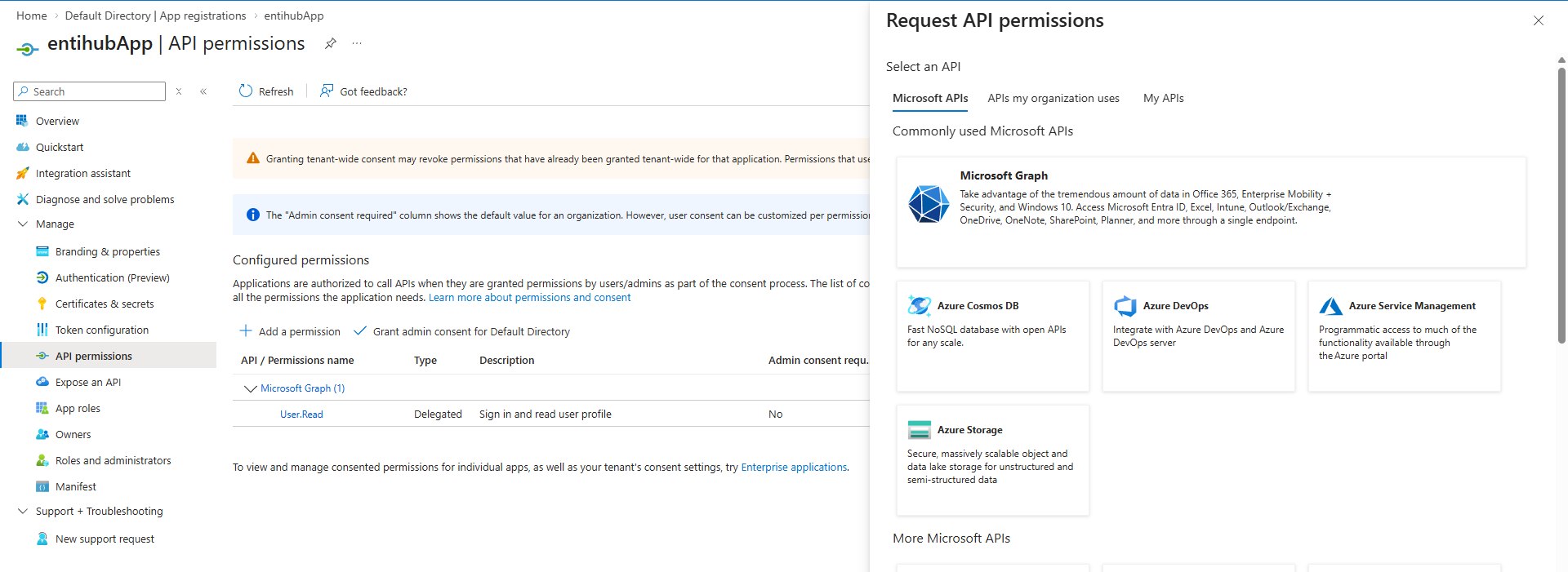Open Quickstart via its cloud icon

(x=22, y=147)
